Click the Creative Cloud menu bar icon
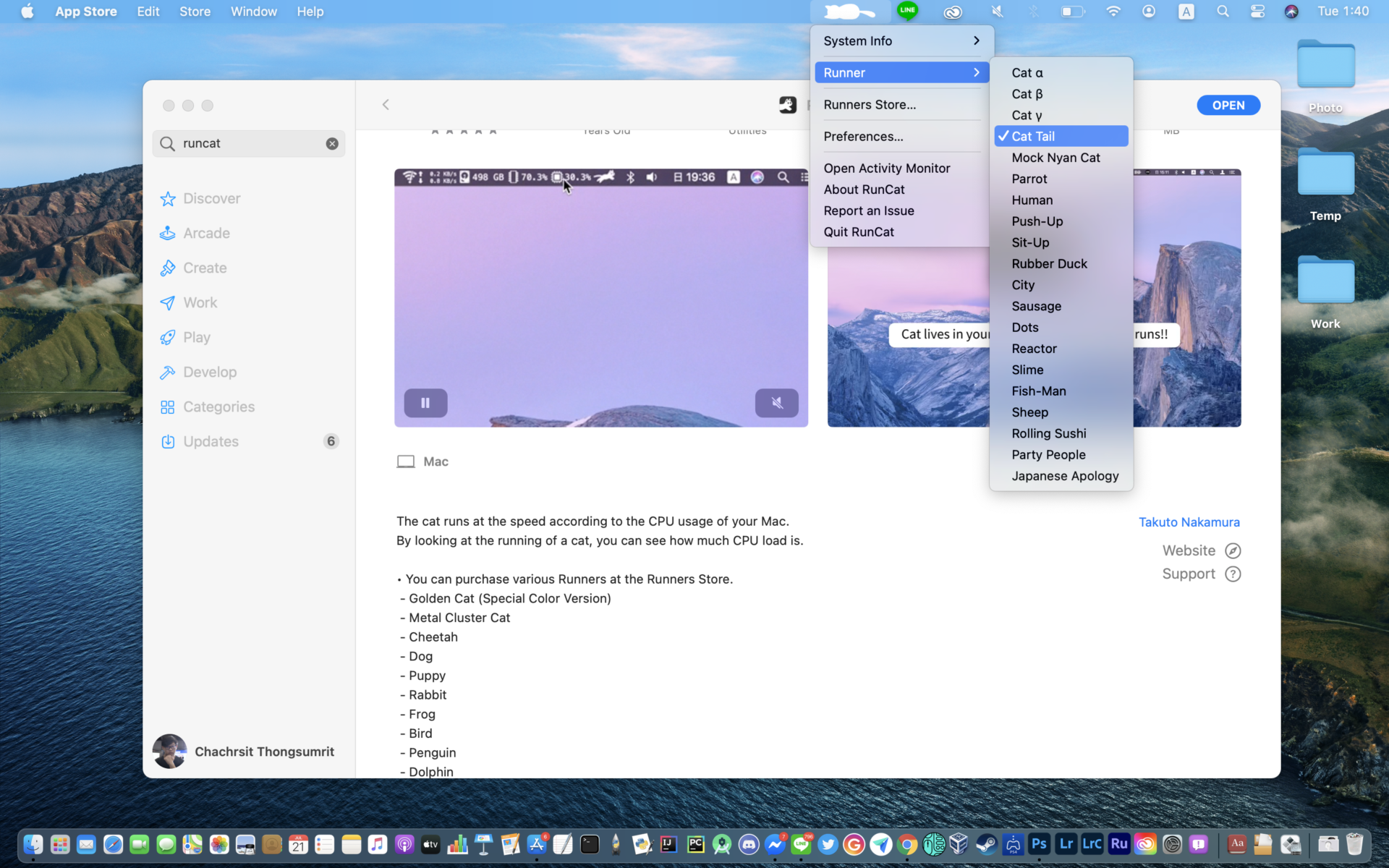 [x=953, y=12]
